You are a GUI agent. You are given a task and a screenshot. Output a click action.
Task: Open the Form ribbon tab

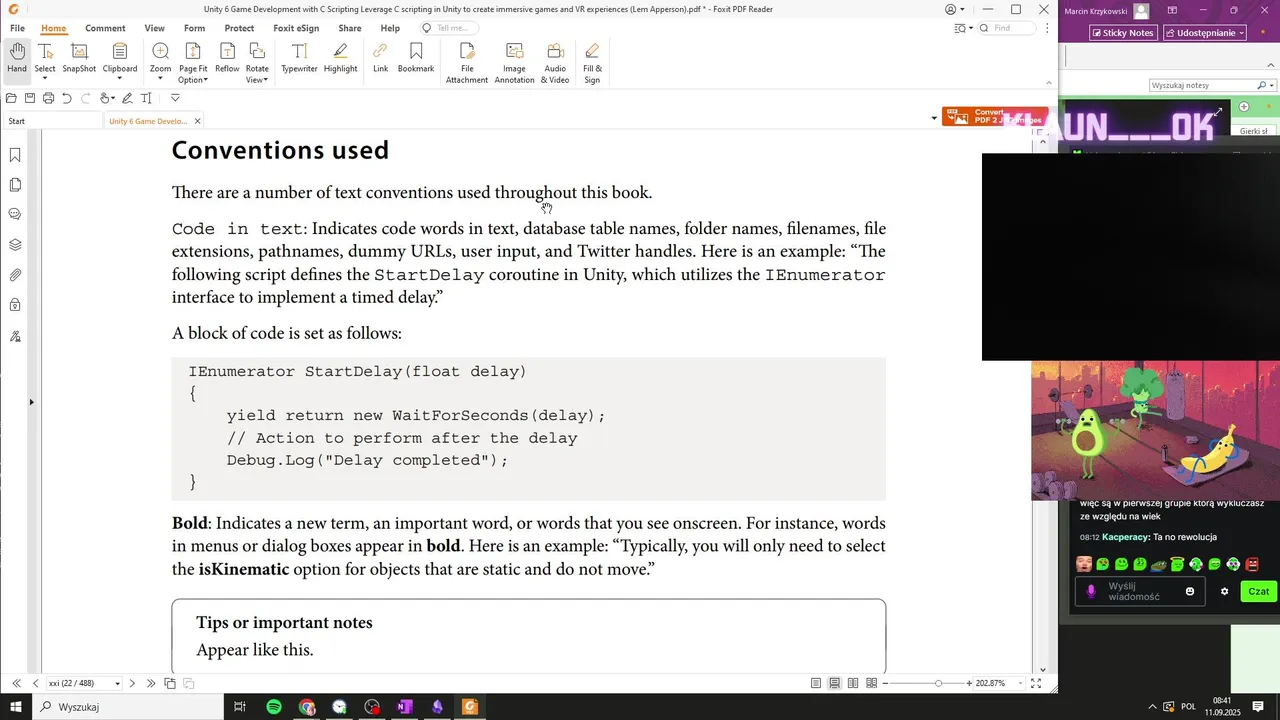pyautogui.click(x=194, y=28)
